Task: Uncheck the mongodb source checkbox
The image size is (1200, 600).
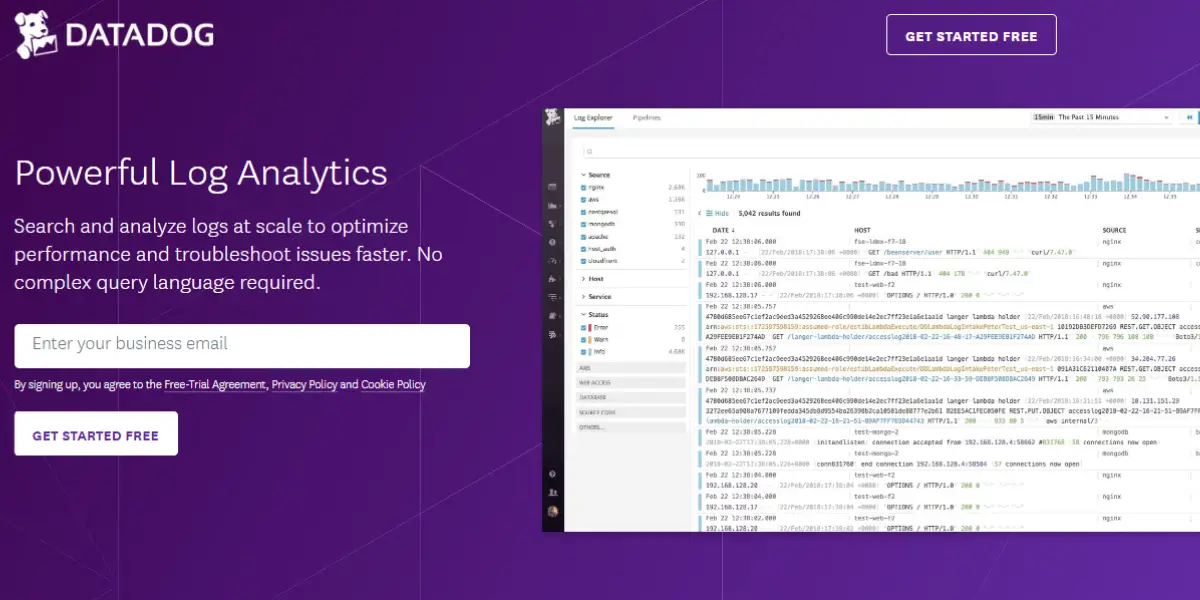Action: tap(584, 224)
